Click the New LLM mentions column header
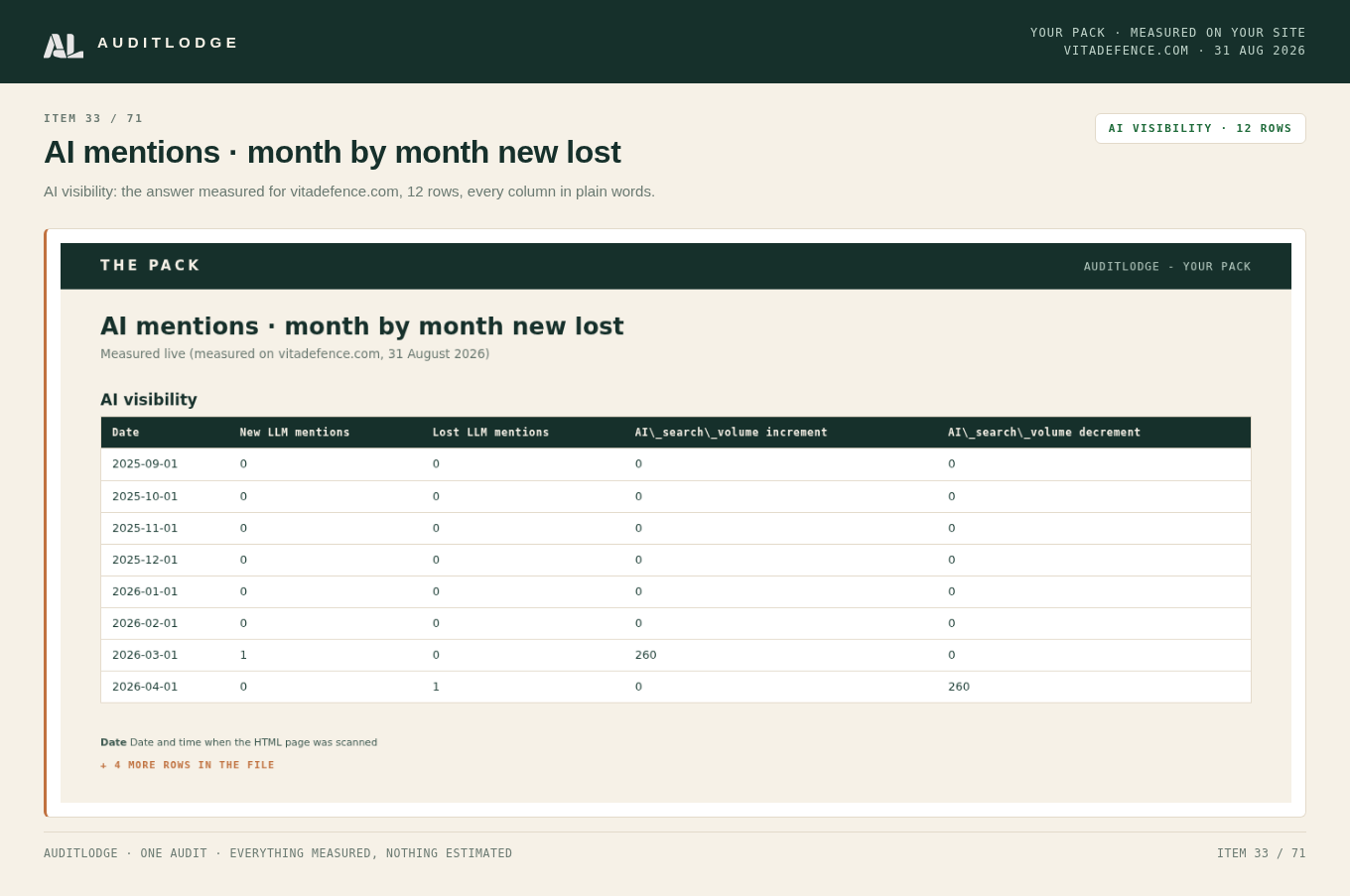The width and height of the screenshot is (1350, 896). coord(295,433)
